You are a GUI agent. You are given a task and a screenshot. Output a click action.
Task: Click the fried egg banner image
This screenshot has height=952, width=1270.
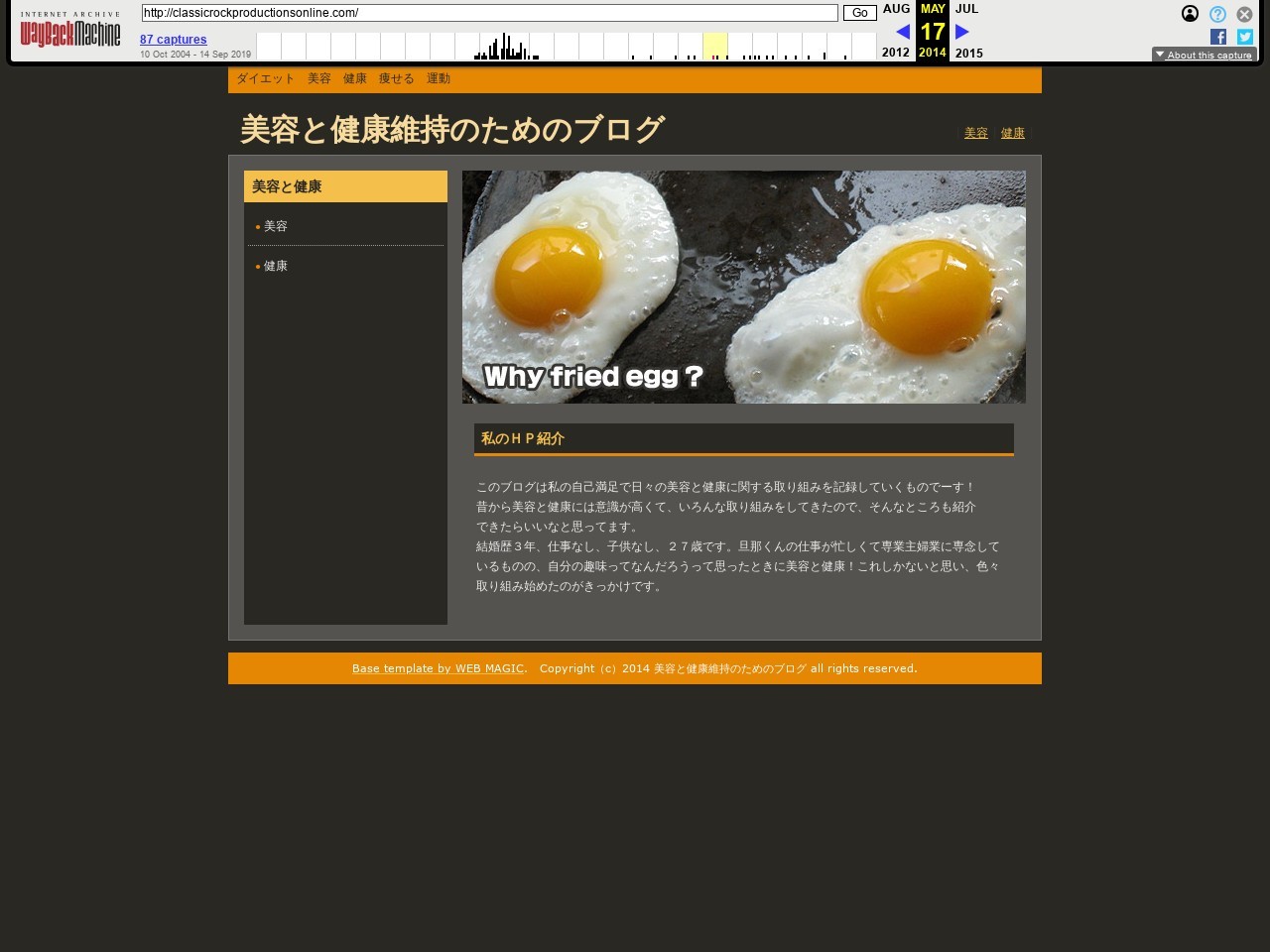pyautogui.click(x=743, y=287)
